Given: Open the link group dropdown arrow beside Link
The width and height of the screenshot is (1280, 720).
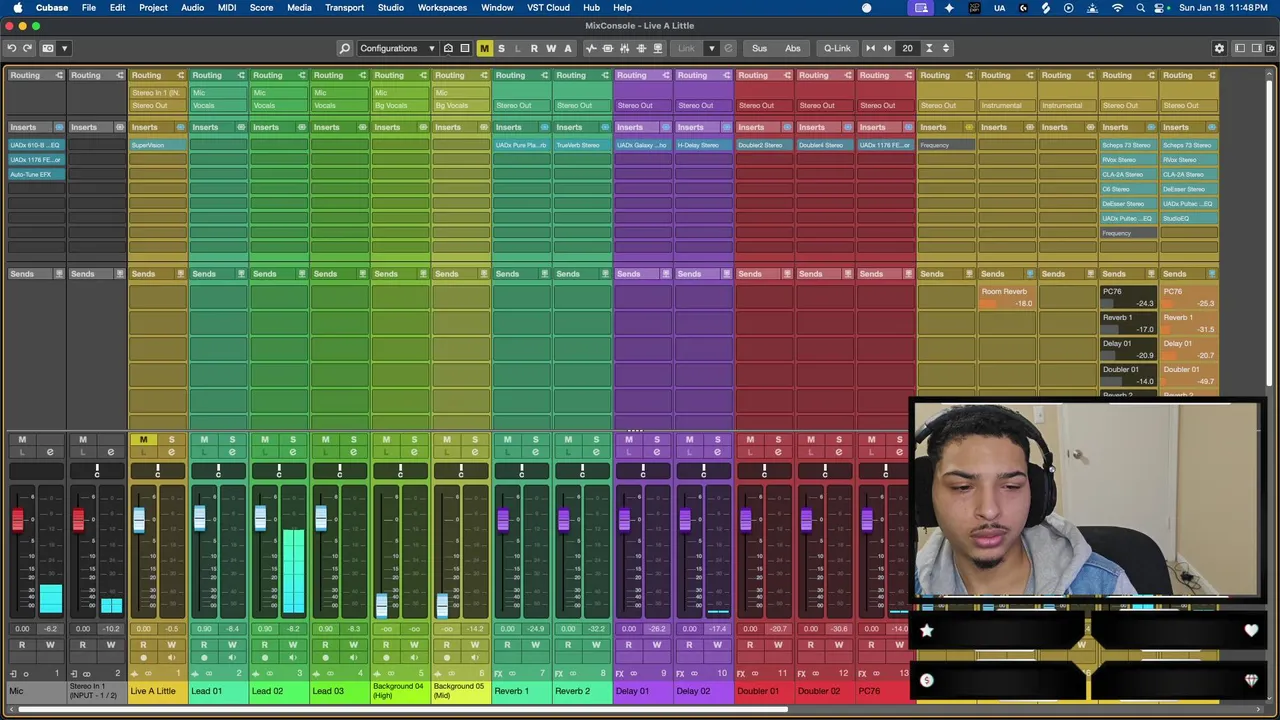Looking at the screenshot, I should pyautogui.click(x=712, y=48).
